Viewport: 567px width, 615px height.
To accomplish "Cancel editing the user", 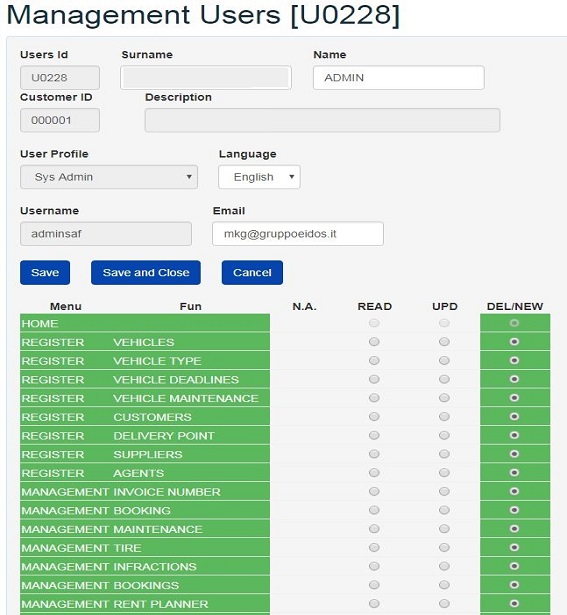I will point(252,273).
